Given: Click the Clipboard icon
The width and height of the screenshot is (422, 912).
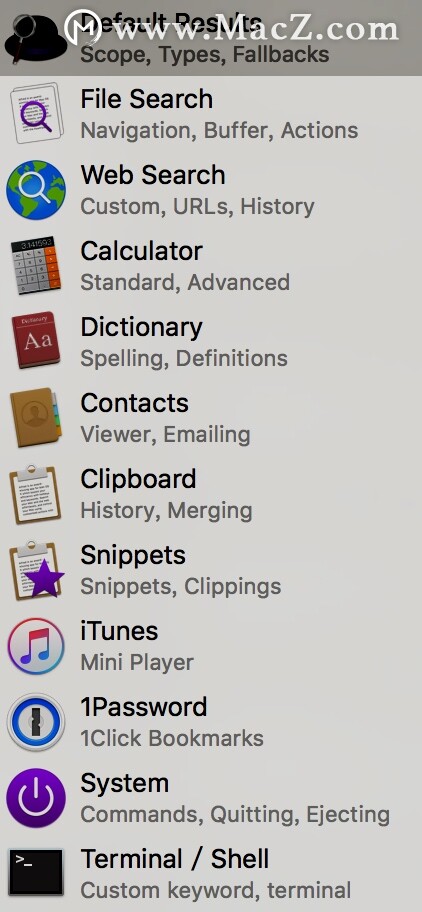Looking at the screenshot, I should pos(35,494).
